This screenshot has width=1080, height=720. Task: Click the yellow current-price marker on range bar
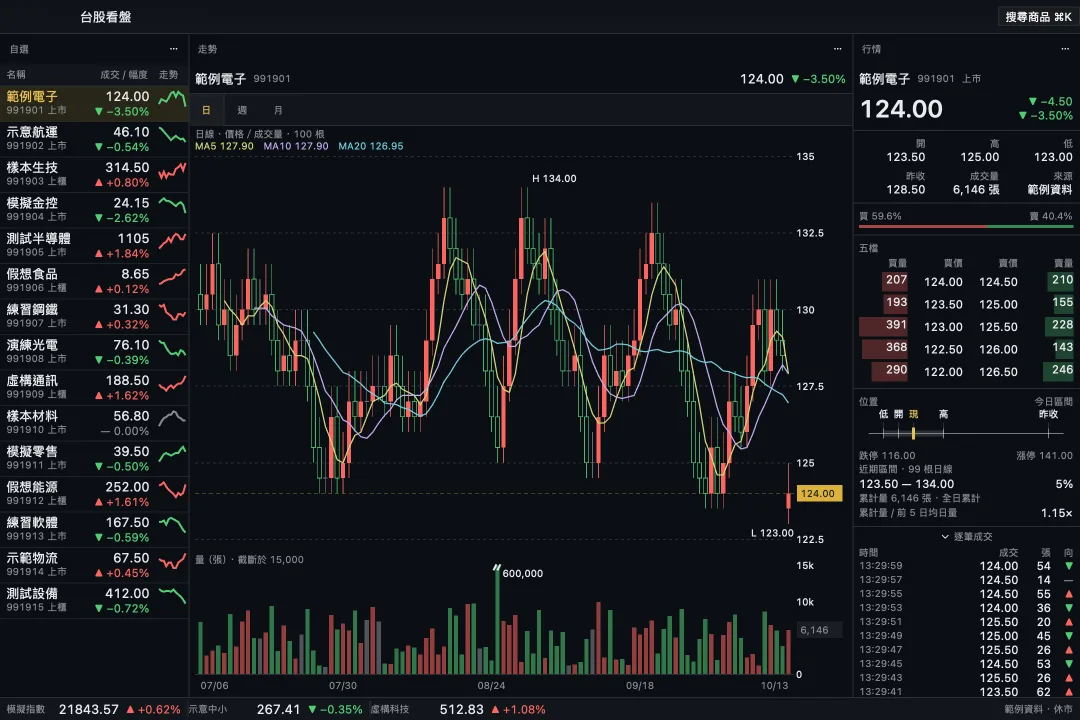point(913,433)
